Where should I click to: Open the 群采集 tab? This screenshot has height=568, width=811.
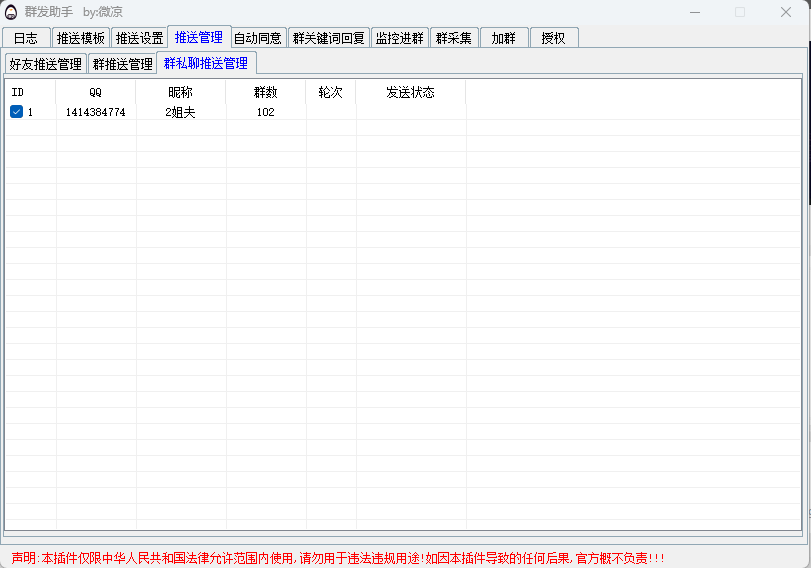tap(454, 38)
